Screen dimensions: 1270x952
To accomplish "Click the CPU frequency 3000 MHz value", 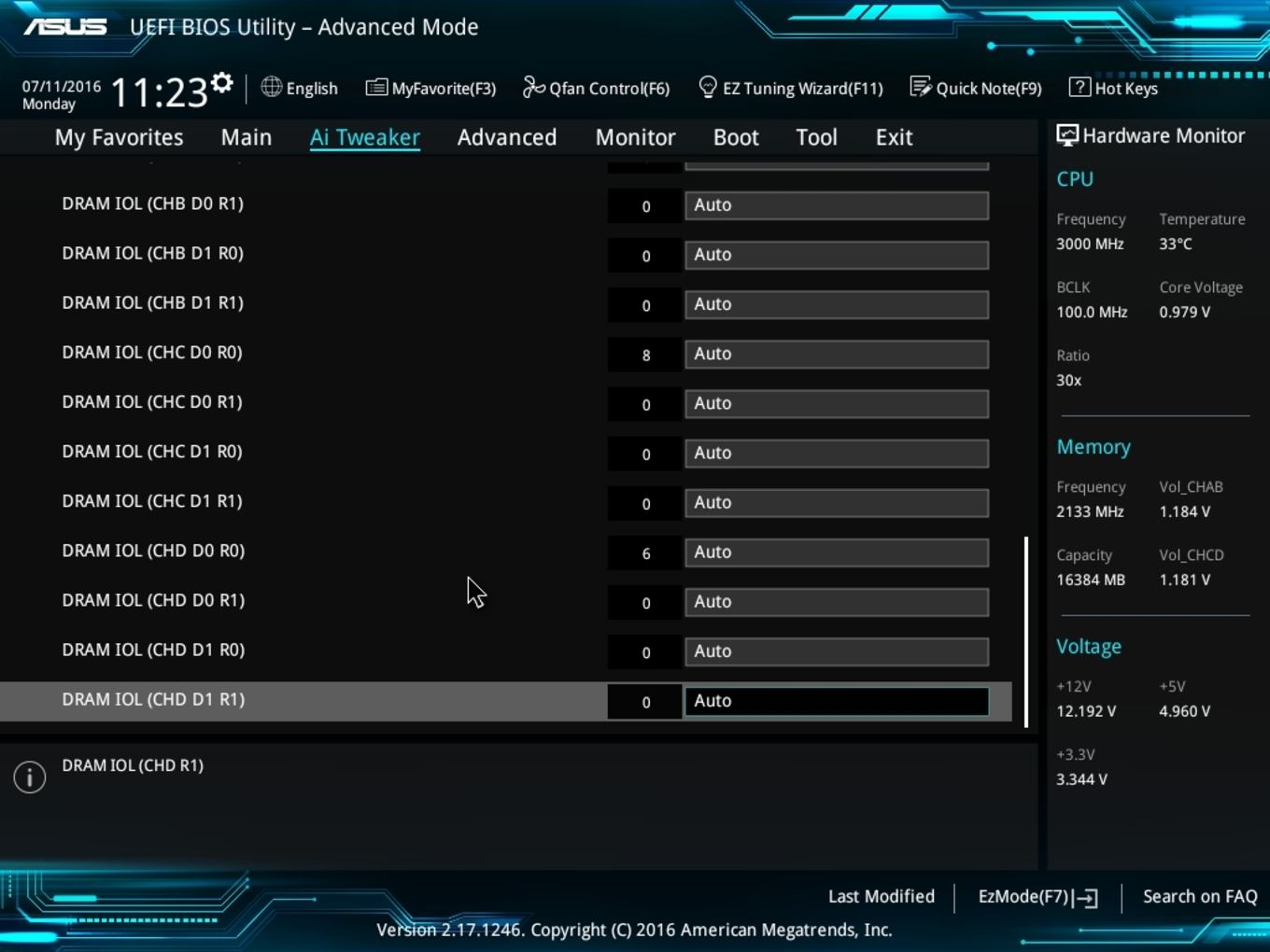I will click(1090, 244).
